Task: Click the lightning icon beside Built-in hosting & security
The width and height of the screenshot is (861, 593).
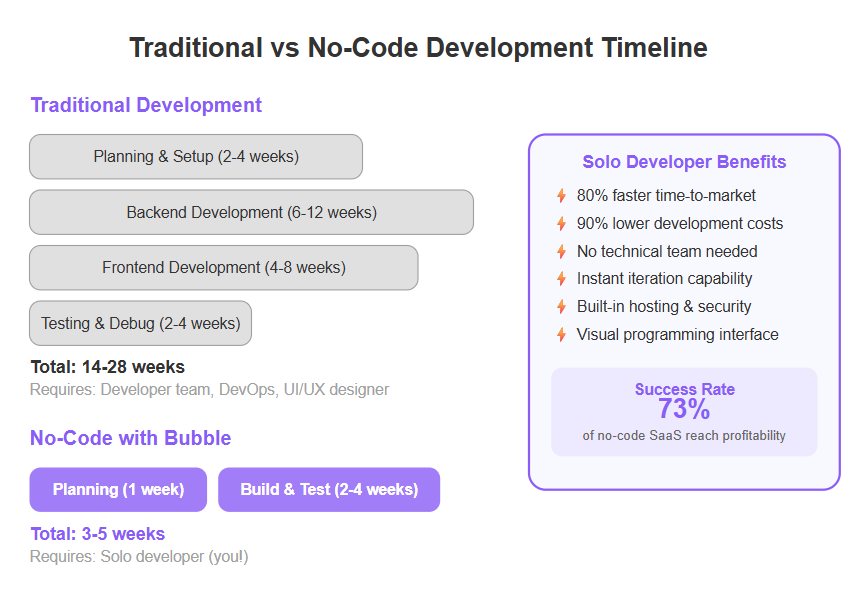Action: (561, 306)
